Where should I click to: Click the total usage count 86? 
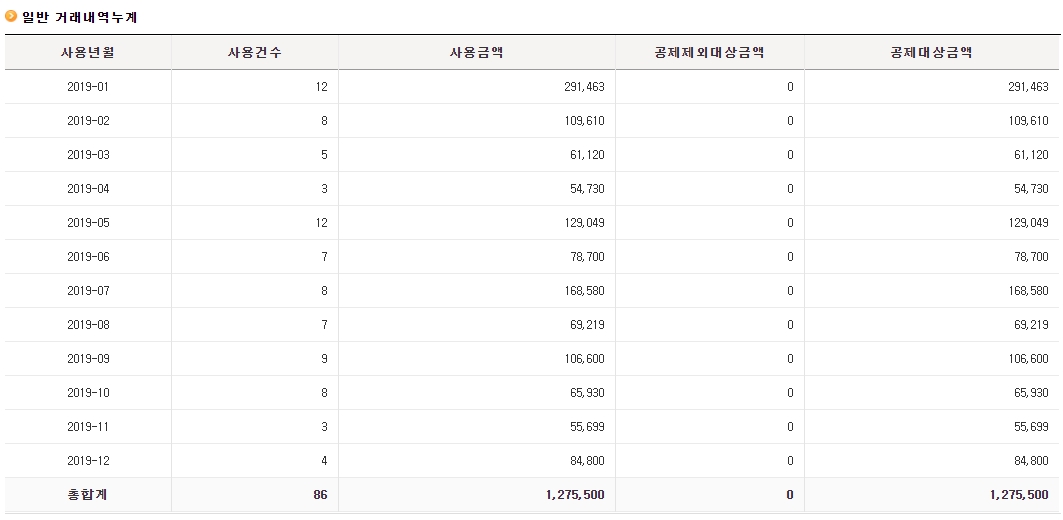[320, 495]
